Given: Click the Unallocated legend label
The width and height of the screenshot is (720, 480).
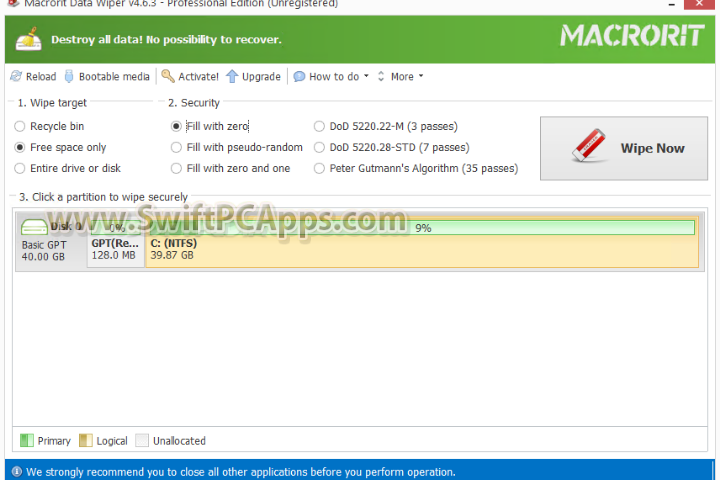Looking at the screenshot, I should coord(179,441).
